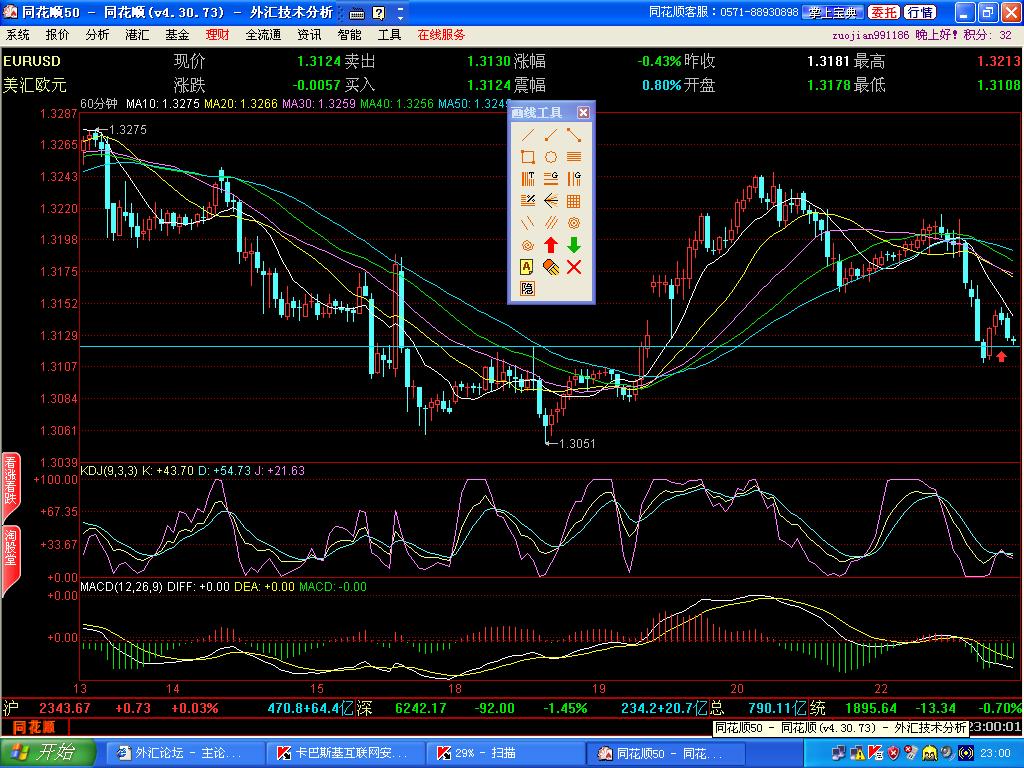Select the rectangle drawing tool
The height and width of the screenshot is (768, 1024).
(528, 157)
